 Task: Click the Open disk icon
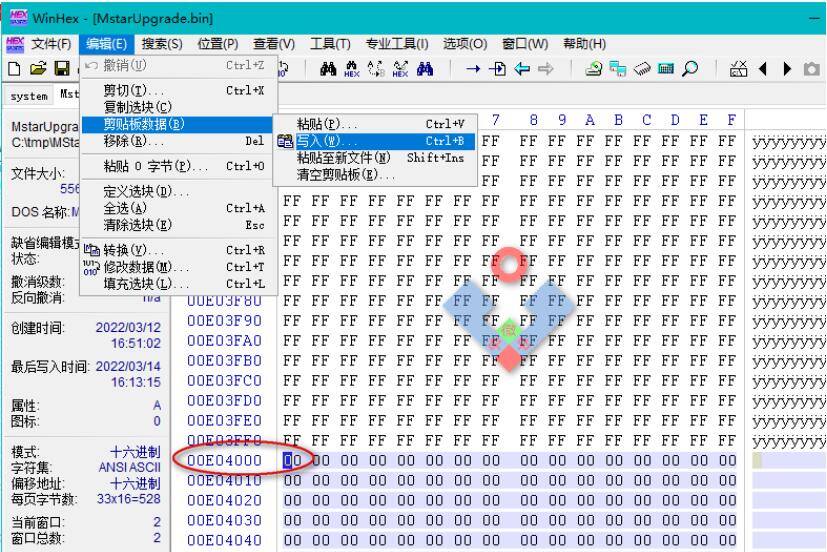pyautogui.click(x=593, y=69)
